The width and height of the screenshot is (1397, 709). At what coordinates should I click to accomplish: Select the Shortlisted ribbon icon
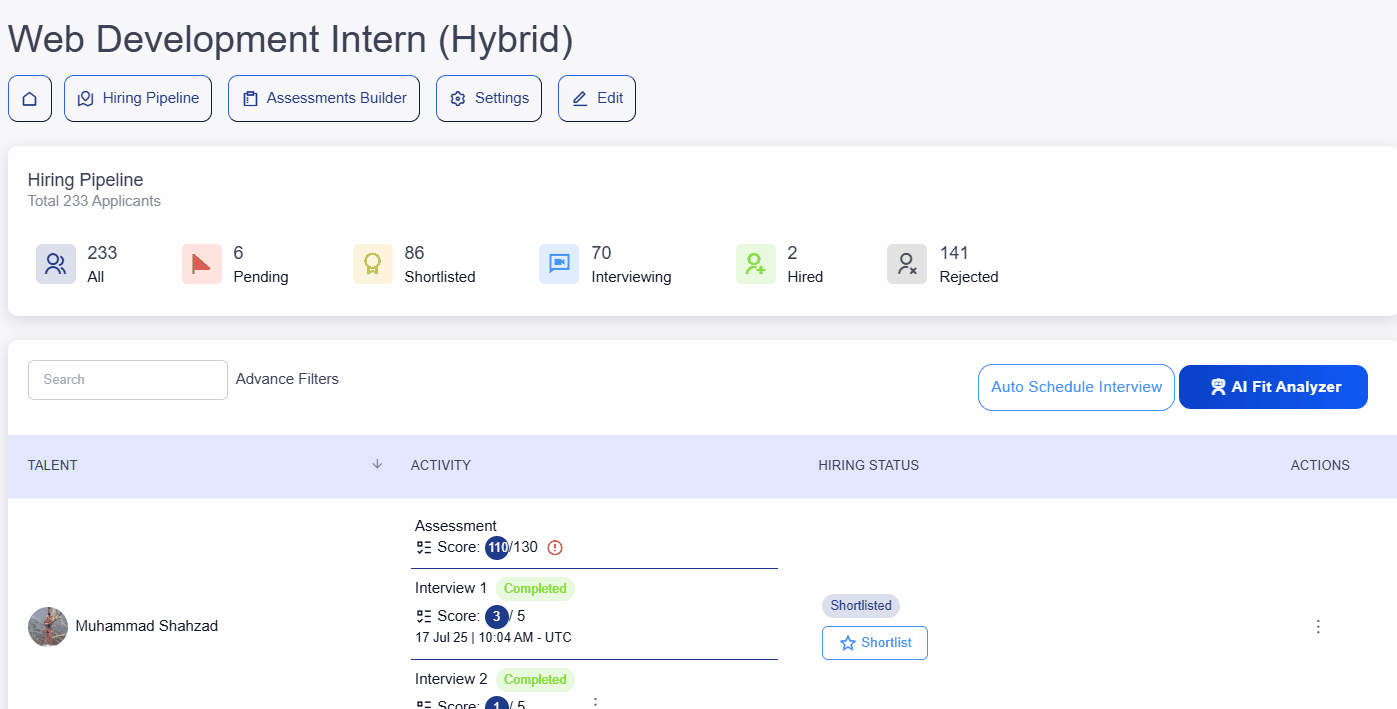(373, 264)
